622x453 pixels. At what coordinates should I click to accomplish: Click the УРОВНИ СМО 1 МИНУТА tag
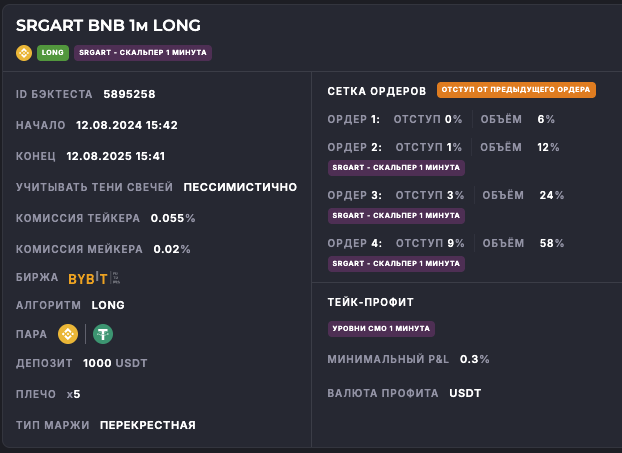pyautogui.click(x=381, y=328)
